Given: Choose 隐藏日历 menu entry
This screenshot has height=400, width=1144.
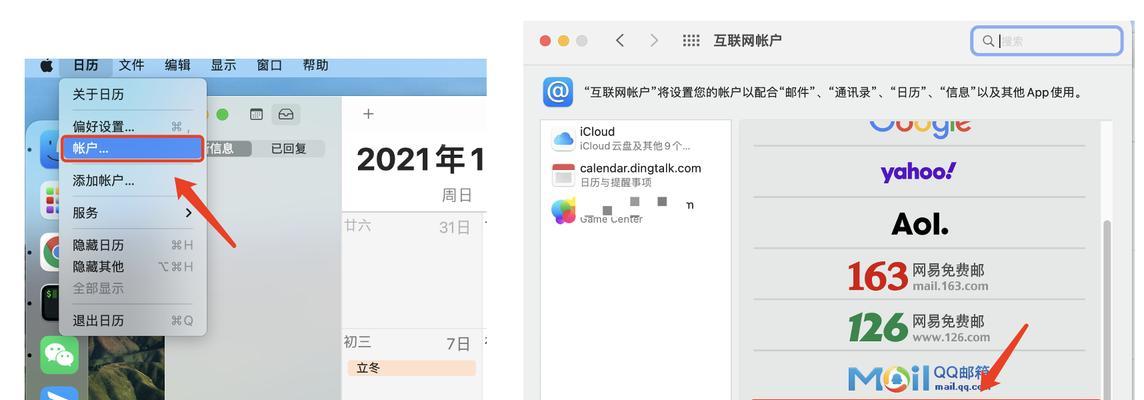Looking at the screenshot, I should point(132,245).
